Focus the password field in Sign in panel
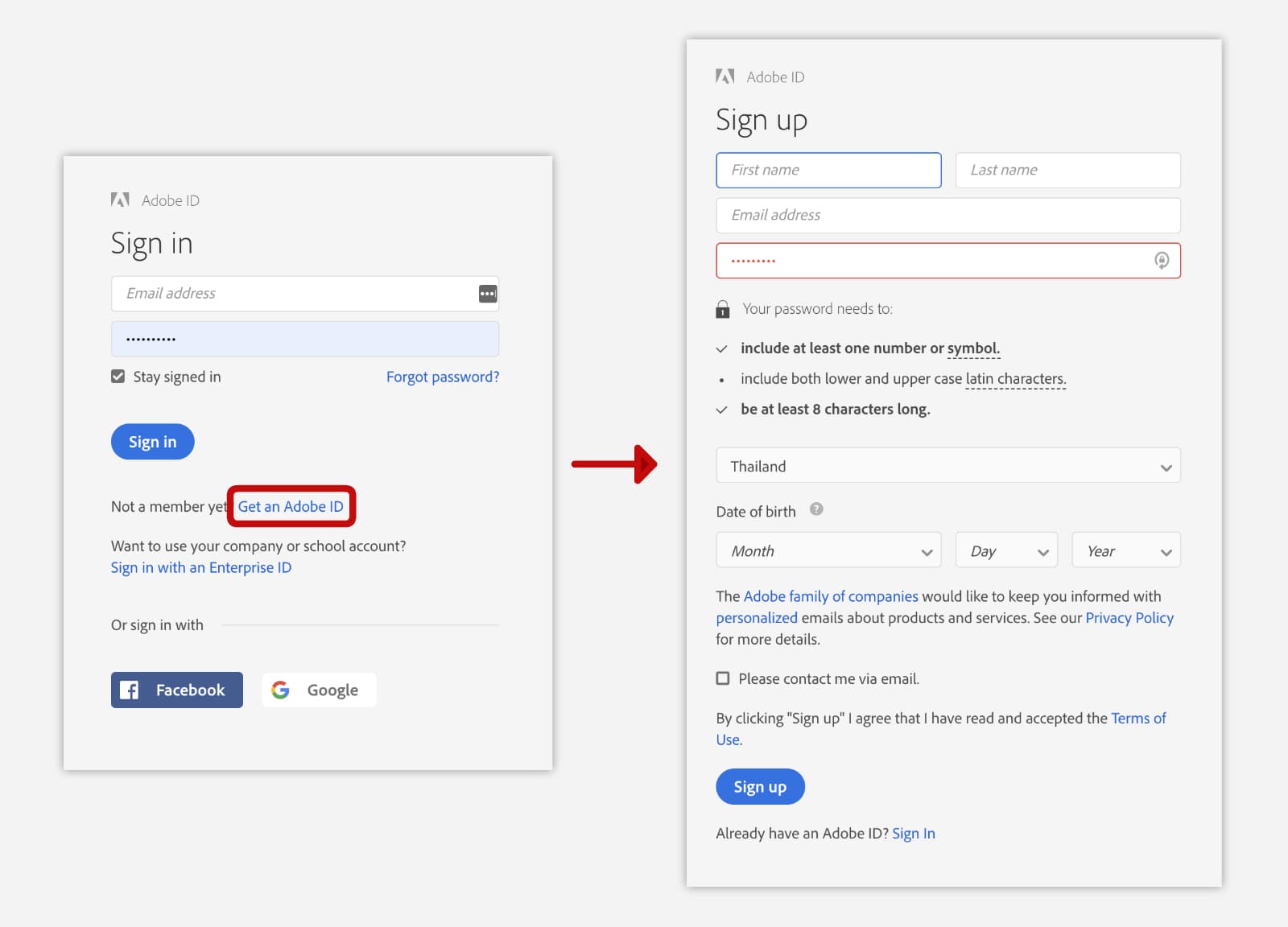The width and height of the screenshot is (1288, 927). point(305,339)
